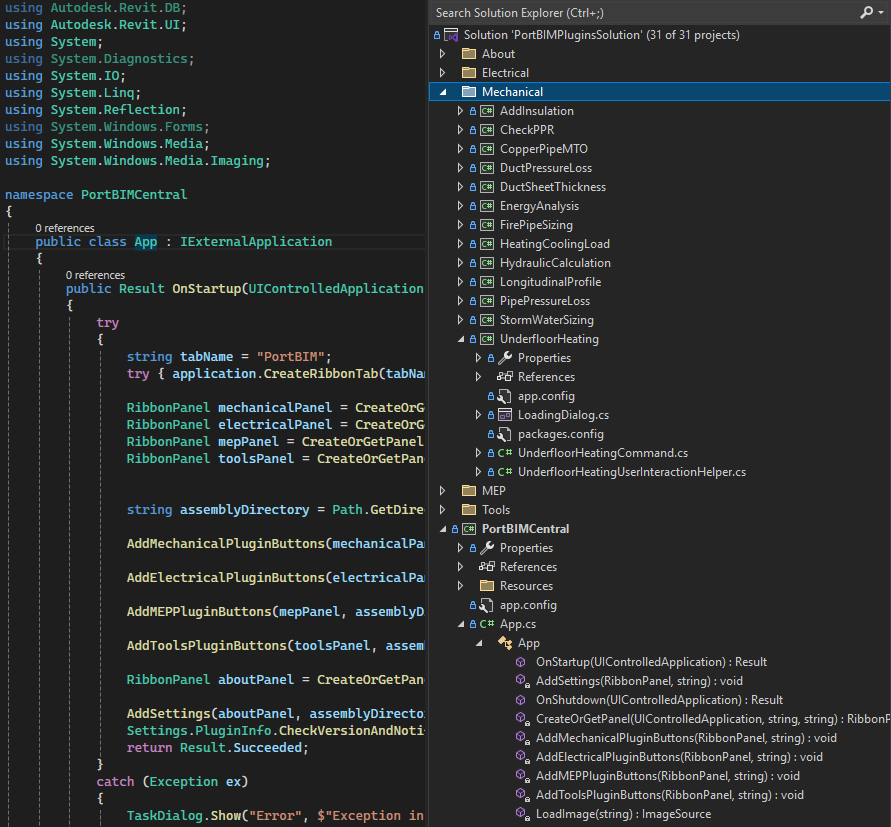
Task: Click the wrench icon for PortBIMCentral Properties
Action: click(x=487, y=548)
